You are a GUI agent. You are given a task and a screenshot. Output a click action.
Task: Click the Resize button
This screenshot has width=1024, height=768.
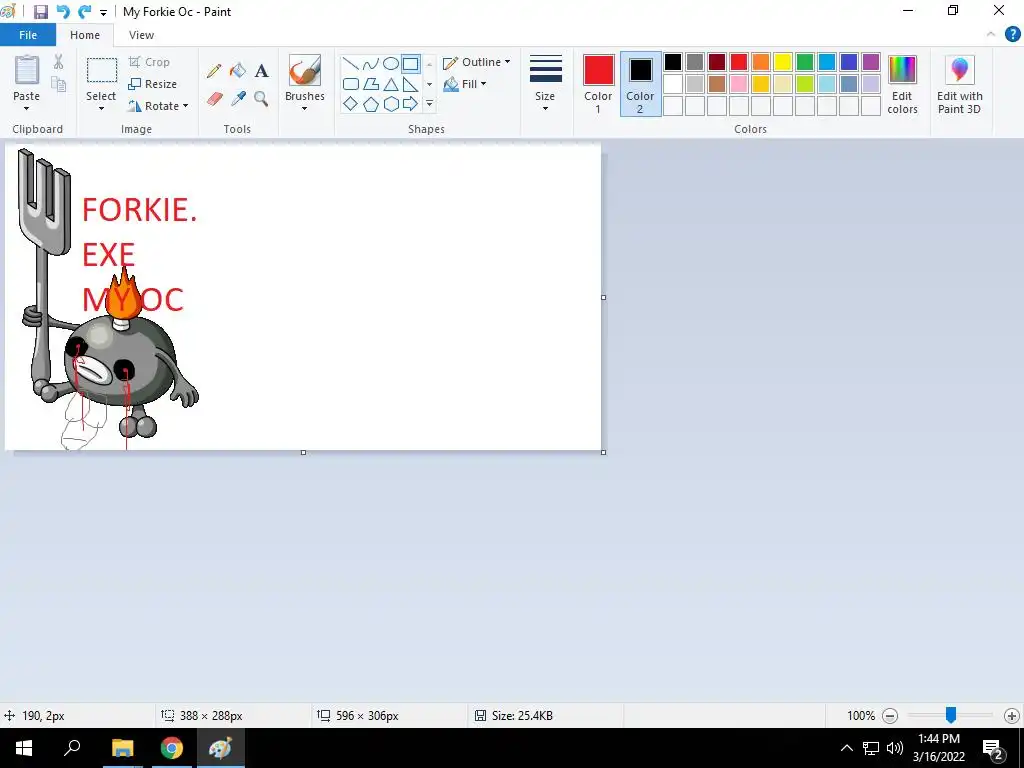[x=153, y=84]
